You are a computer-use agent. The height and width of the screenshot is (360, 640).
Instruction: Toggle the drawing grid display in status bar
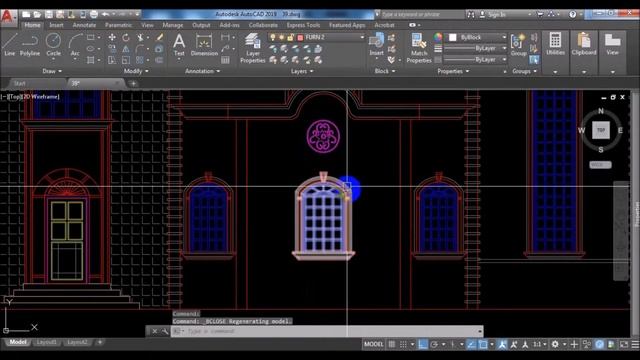point(391,344)
